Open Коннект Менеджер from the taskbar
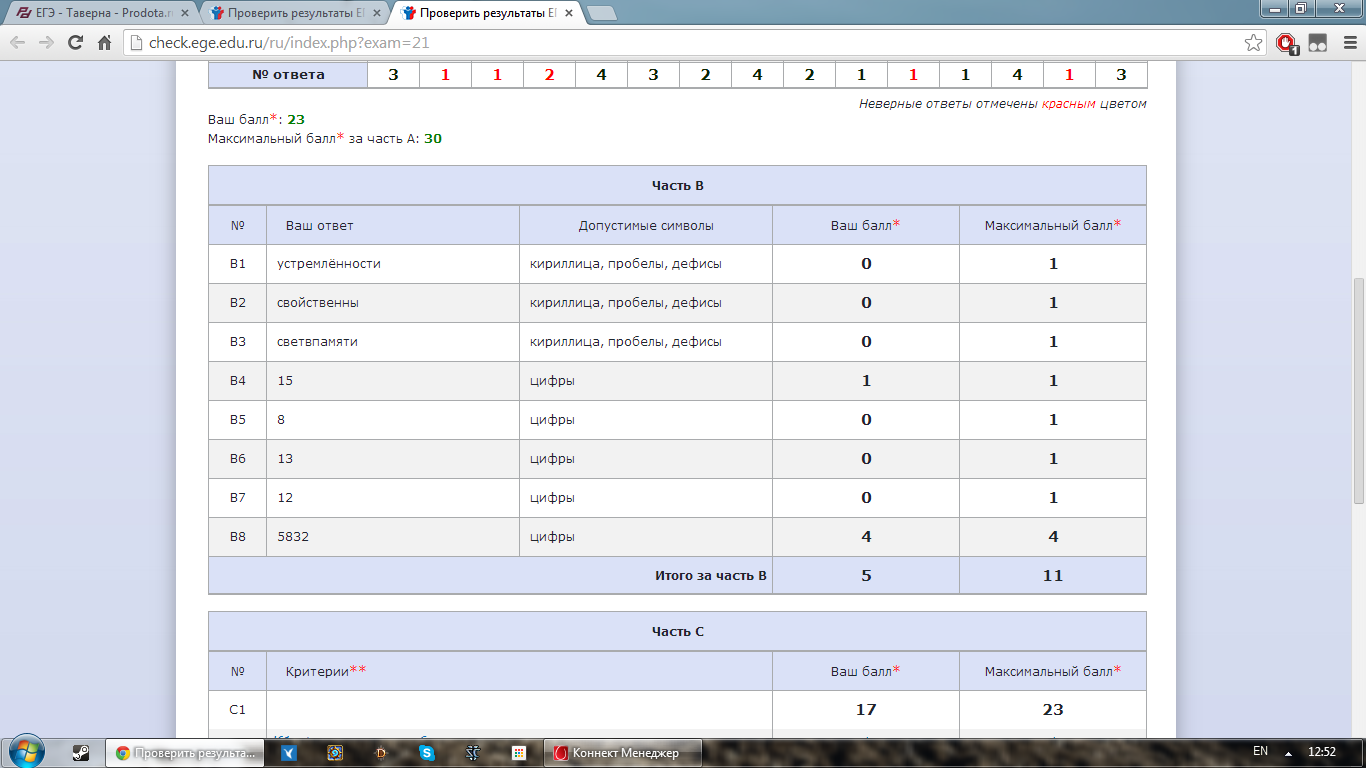The height and width of the screenshot is (768, 1366). point(622,753)
